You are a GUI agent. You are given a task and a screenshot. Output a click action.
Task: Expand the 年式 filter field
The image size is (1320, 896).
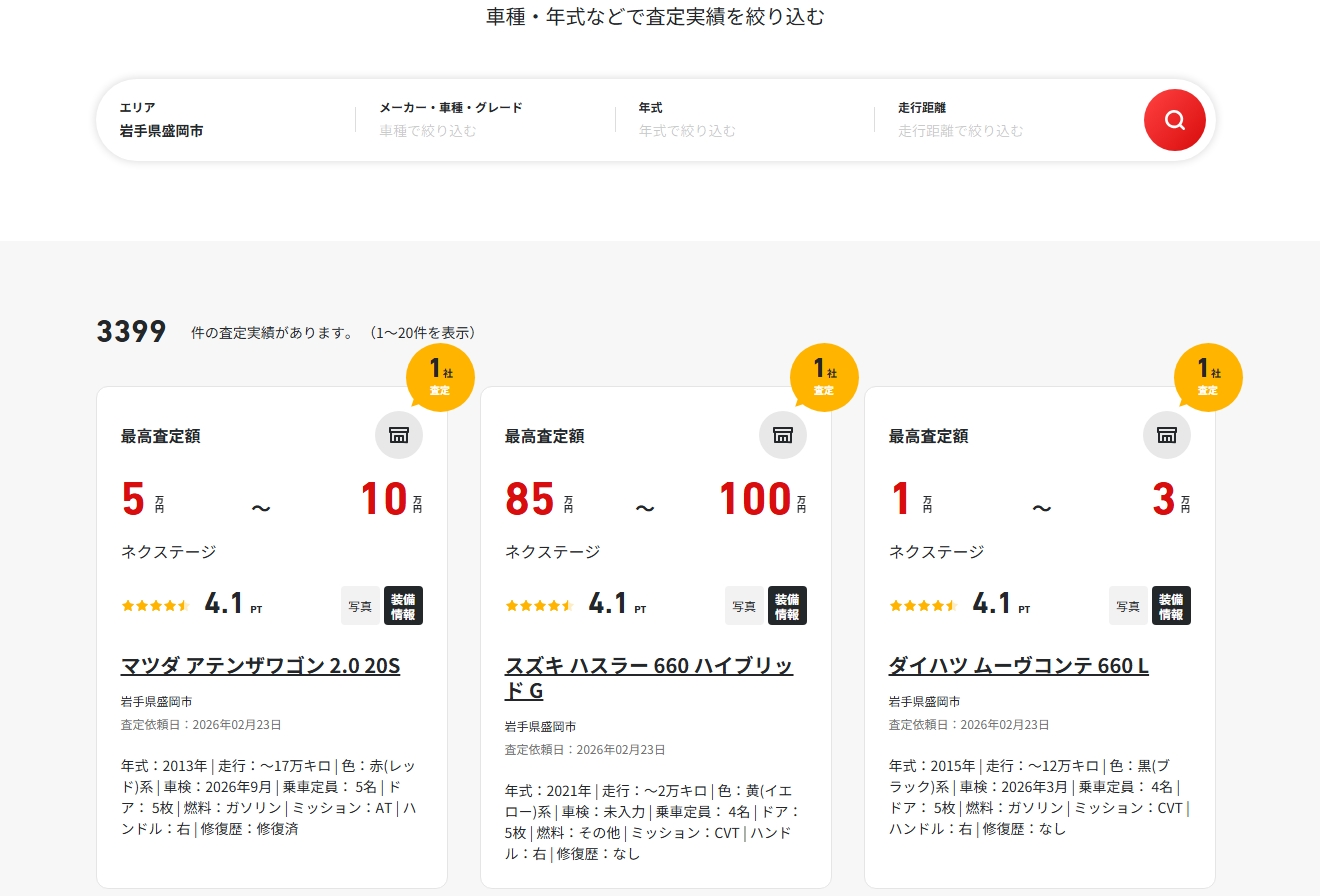[x=745, y=120]
